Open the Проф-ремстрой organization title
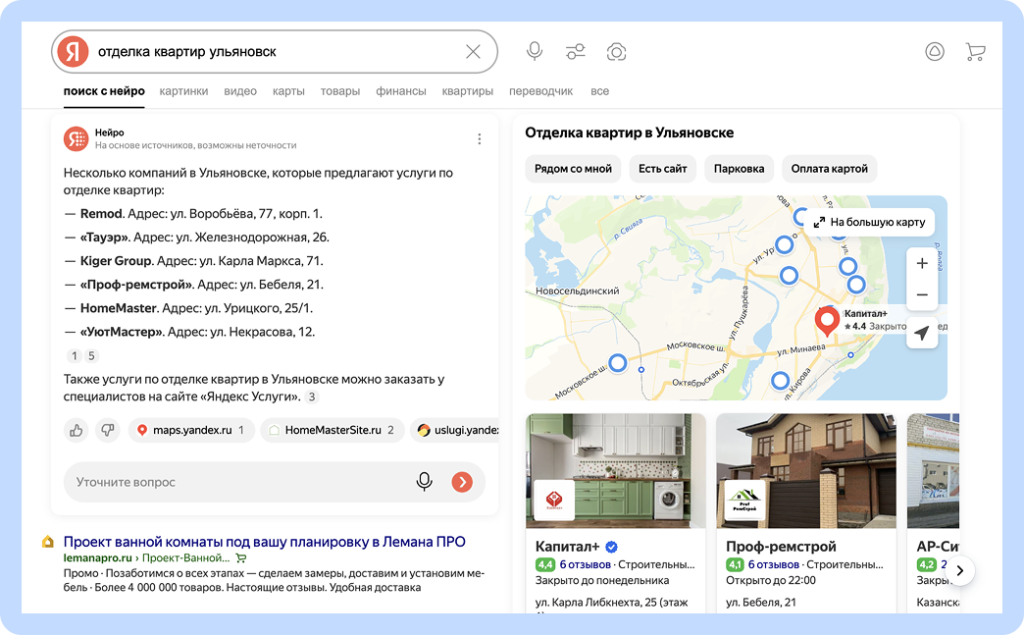 click(781, 546)
